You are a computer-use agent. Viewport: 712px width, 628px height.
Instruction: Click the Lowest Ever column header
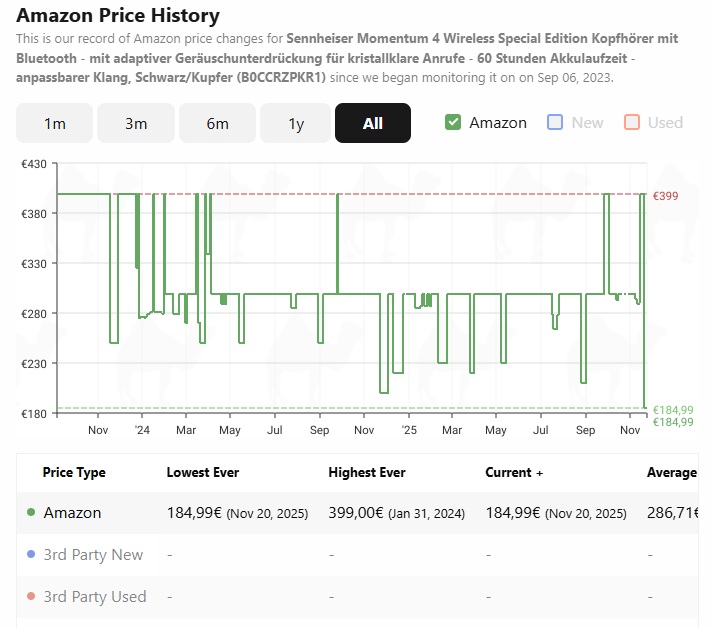click(x=203, y=472)
